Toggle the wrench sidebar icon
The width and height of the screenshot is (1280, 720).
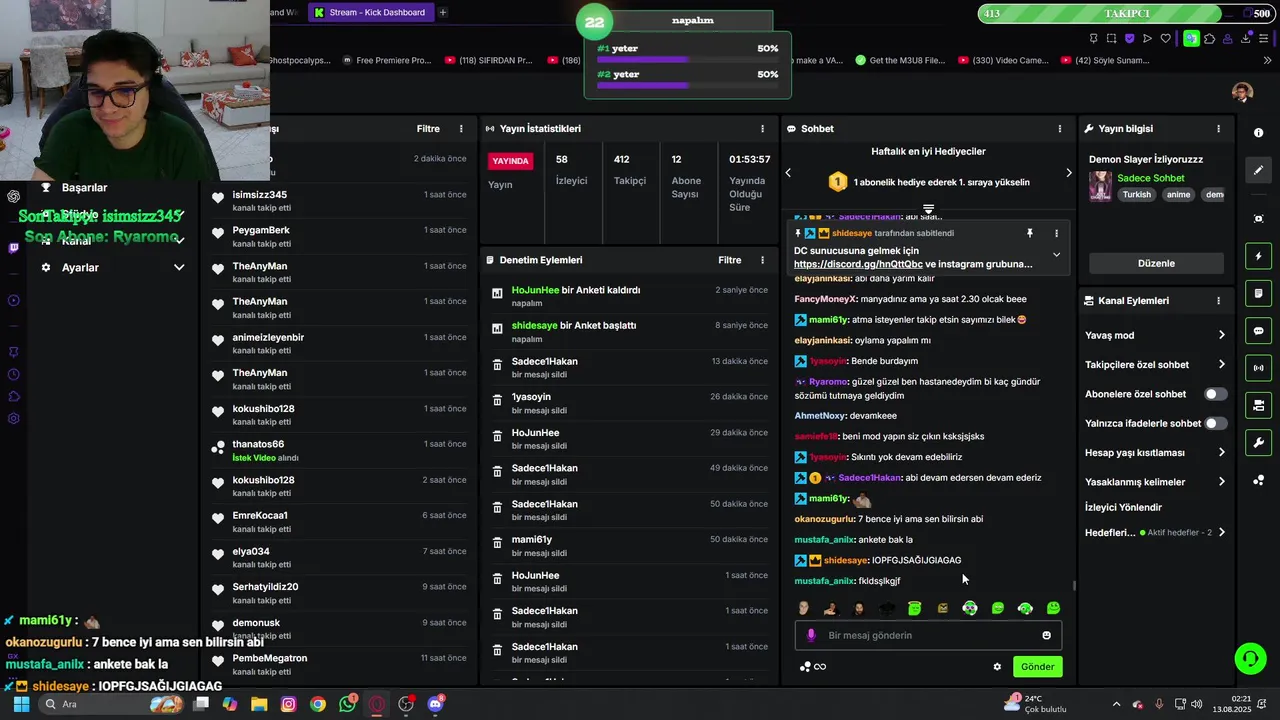[1258, 443]
